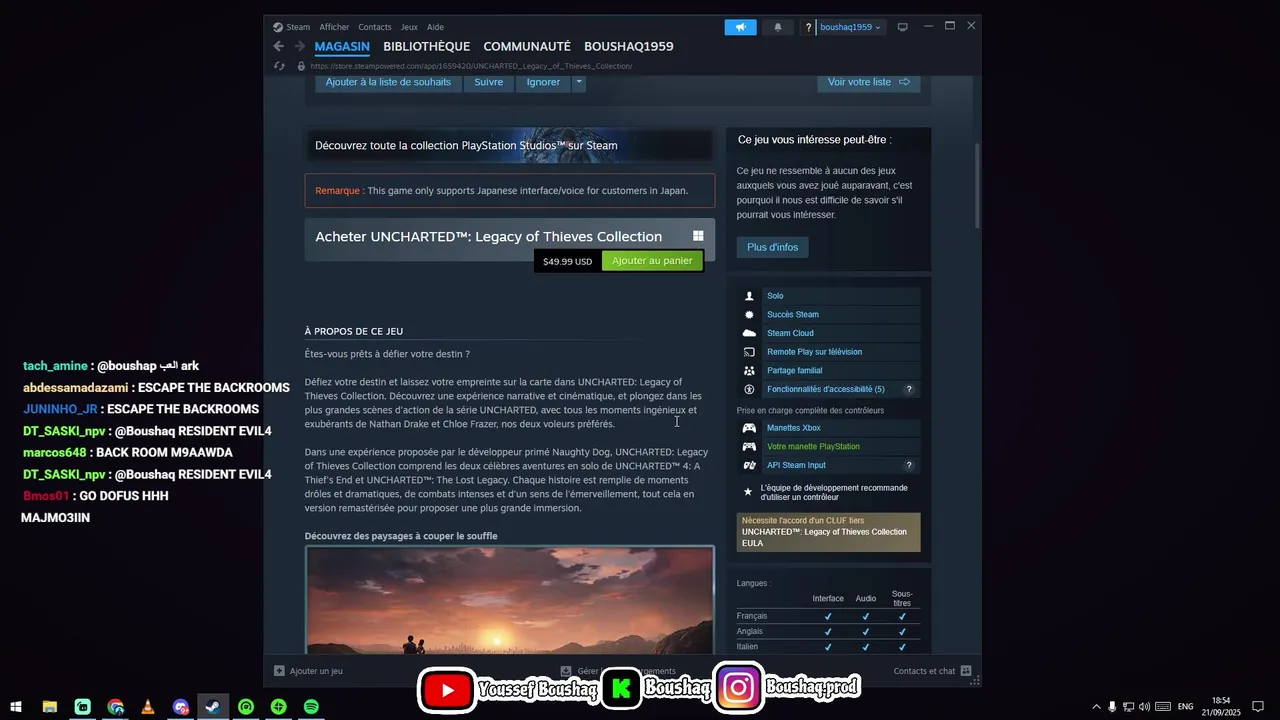This screenshot has height=720, width=1280.
Task: Click the store page vertical scrollbar
Action: tap(978, 185)
